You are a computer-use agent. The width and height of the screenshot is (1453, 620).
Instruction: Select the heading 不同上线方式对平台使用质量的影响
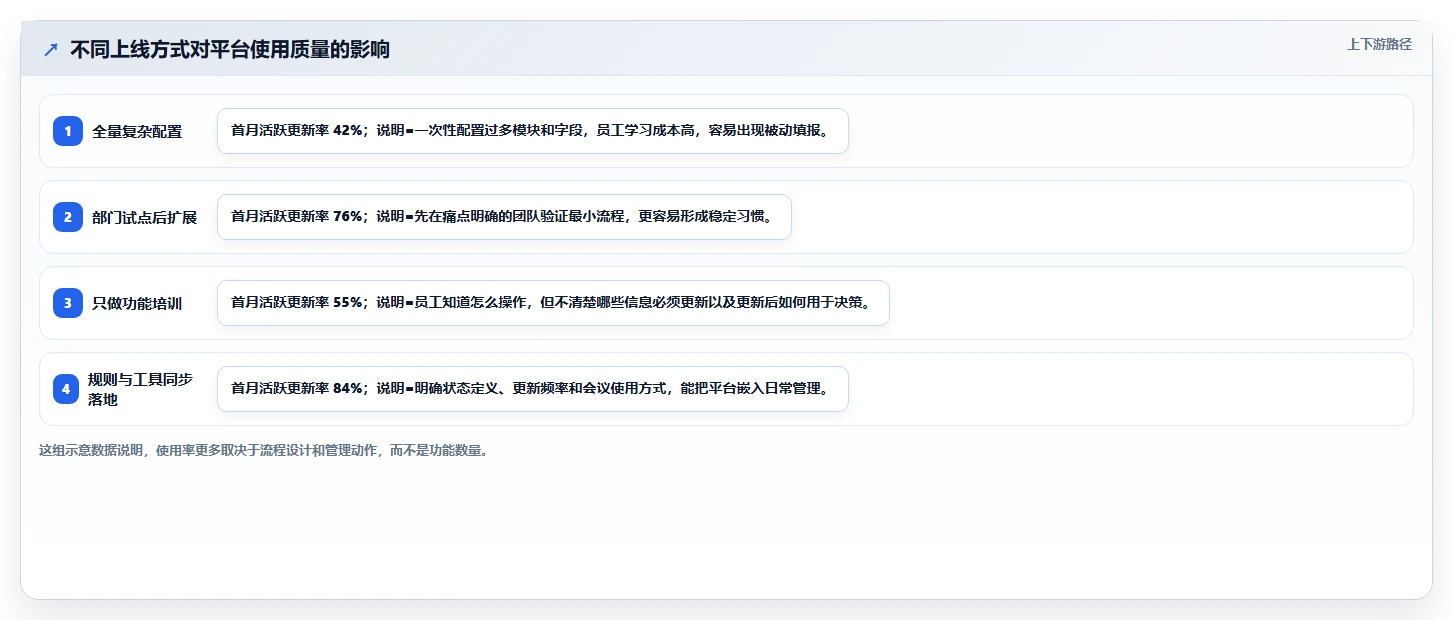point(230,49)
